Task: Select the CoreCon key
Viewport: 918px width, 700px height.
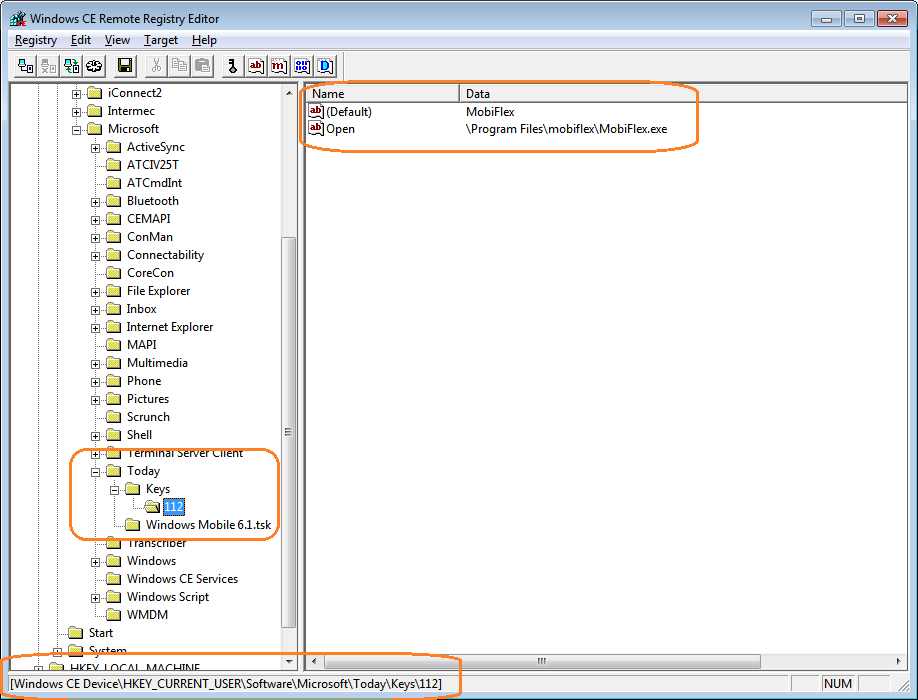Action: pyautogui.click(x=150, y=273)
